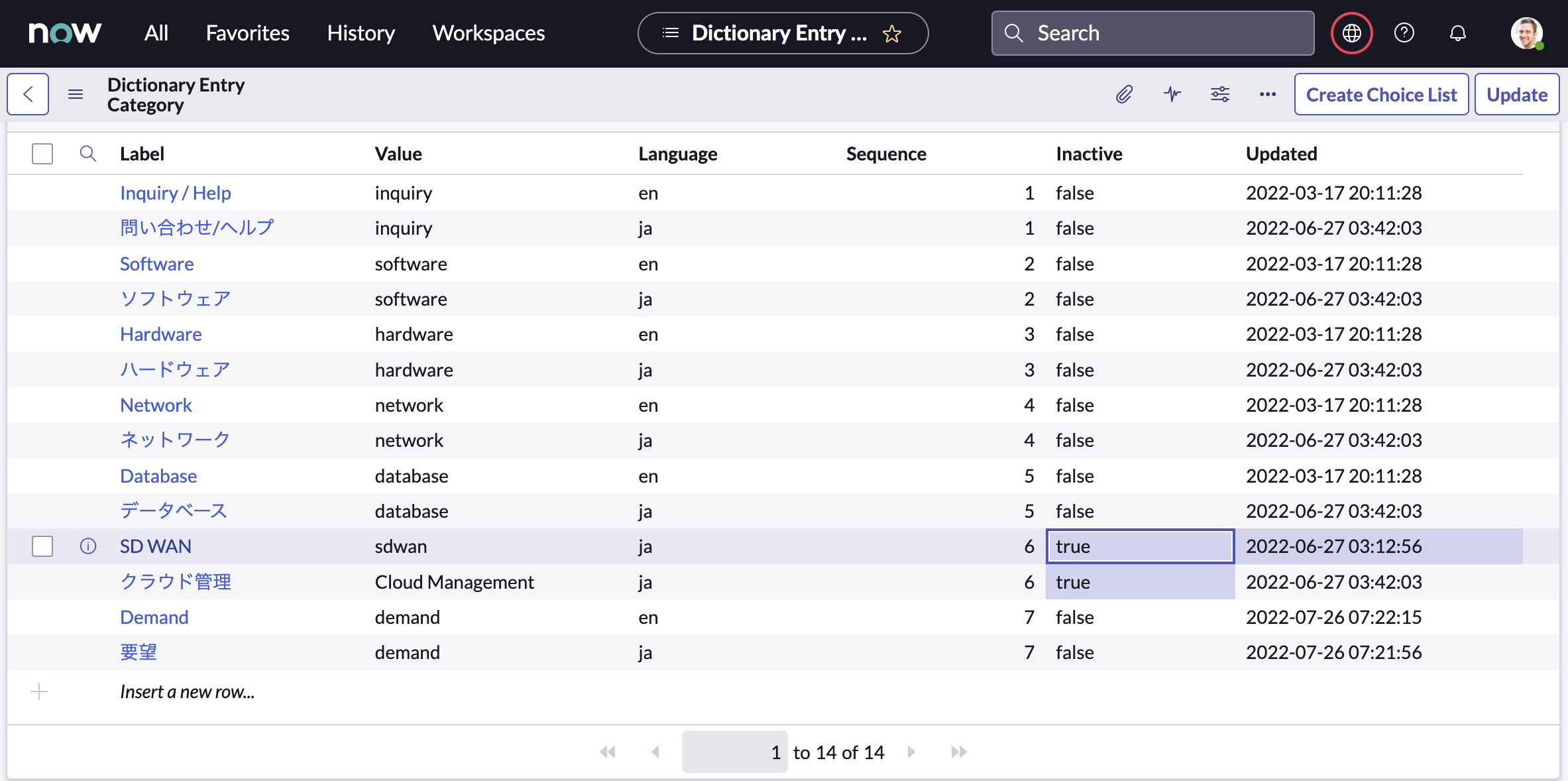Click the Create Choice List button
The image size is (1568, 781).
click(x=1381, y=95)
